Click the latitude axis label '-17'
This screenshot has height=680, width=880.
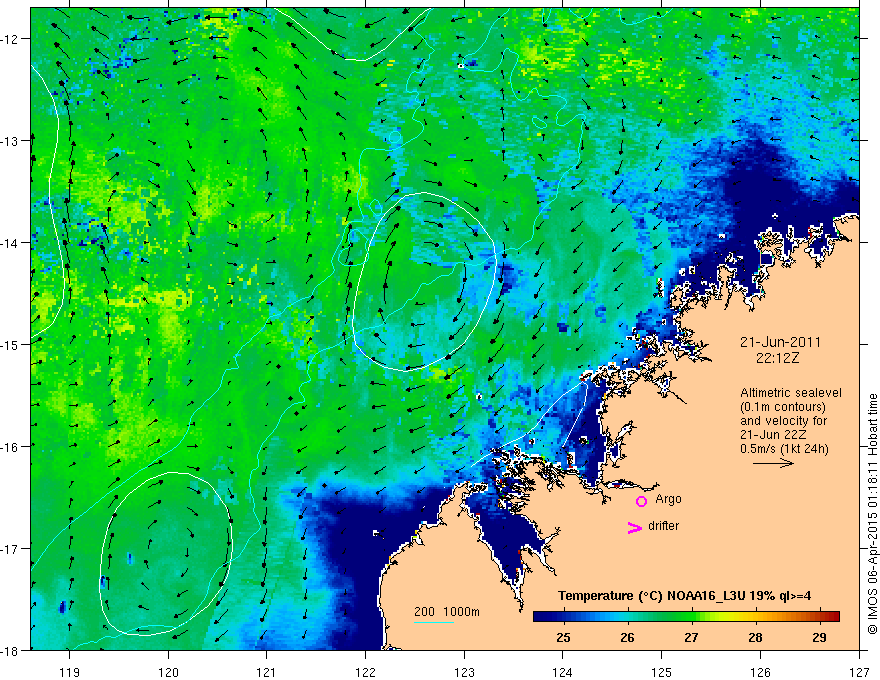click(11, 549)
